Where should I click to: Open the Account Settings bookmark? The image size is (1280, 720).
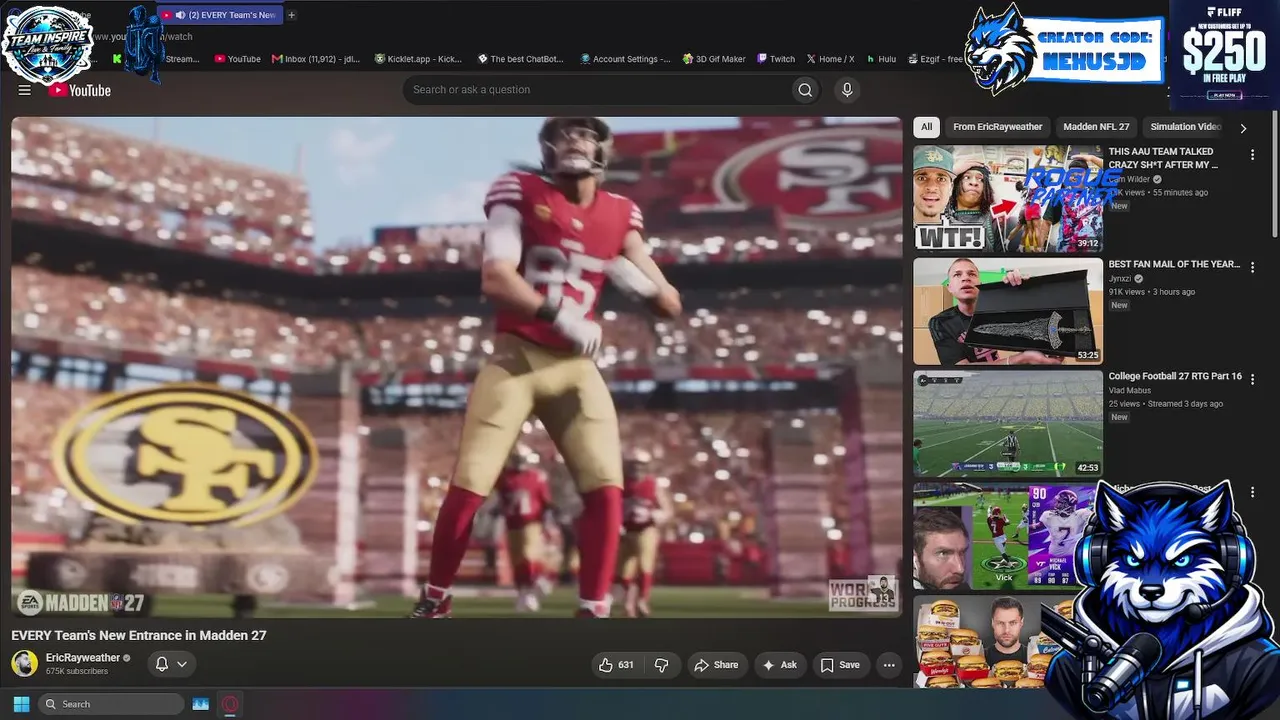[626, 59]
